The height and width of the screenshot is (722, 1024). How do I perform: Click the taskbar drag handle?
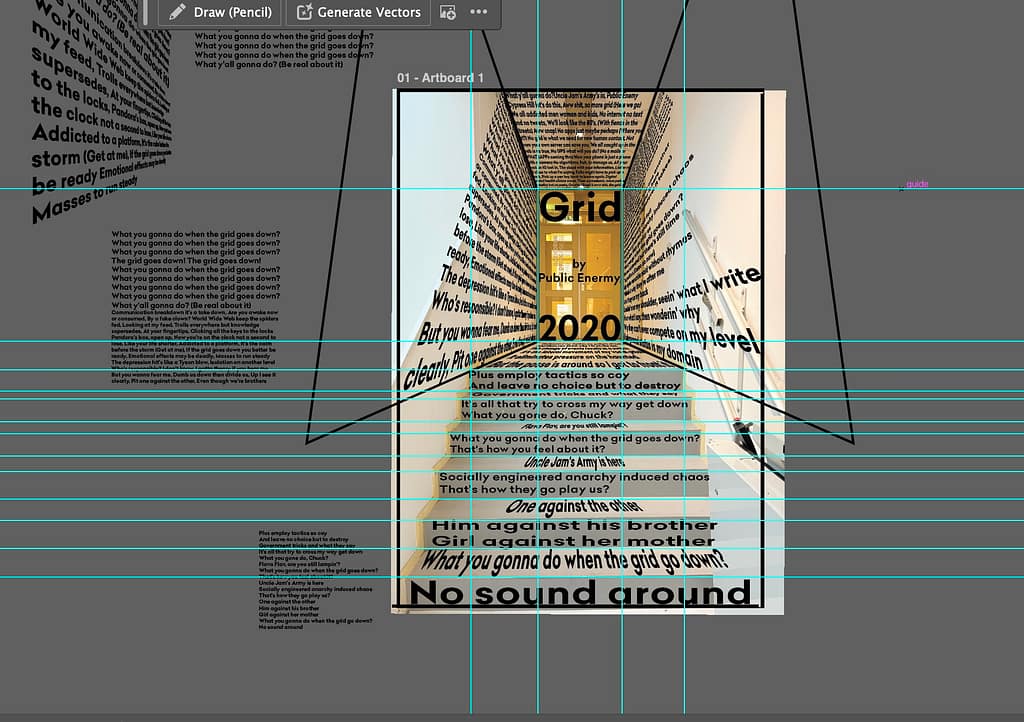pos(145,12)
